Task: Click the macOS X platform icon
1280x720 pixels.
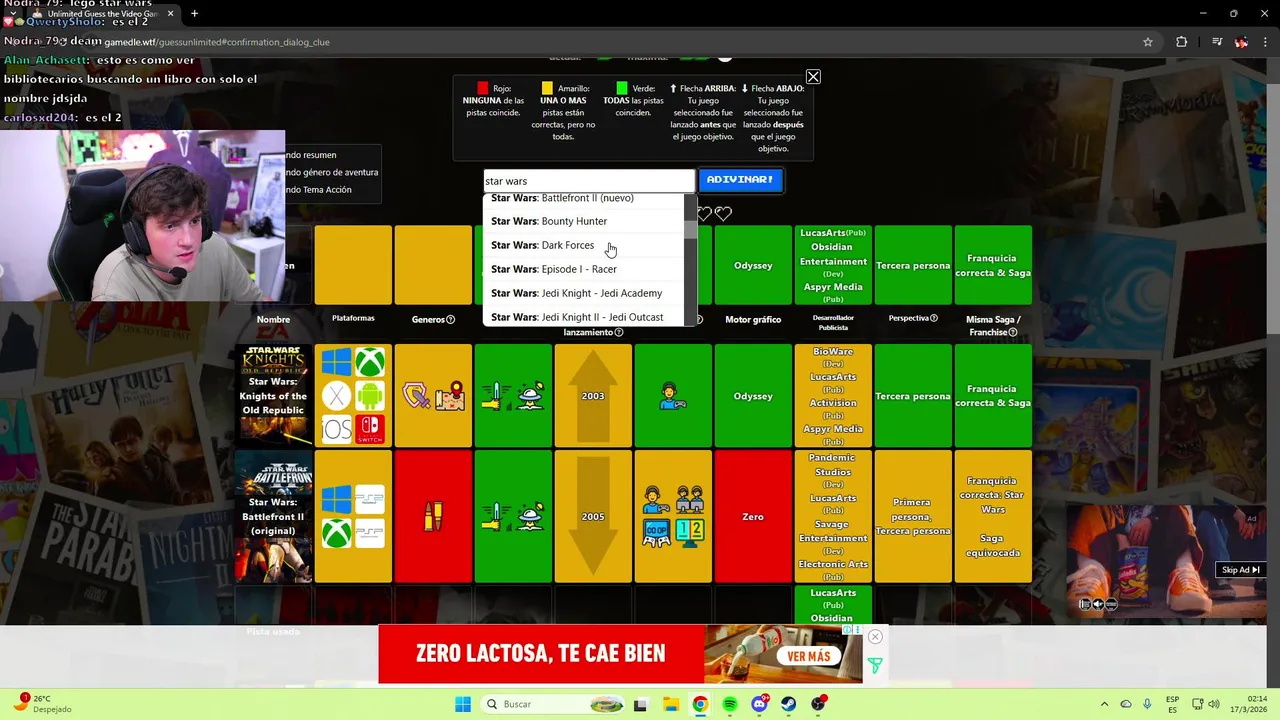Action: coord(337,396)
